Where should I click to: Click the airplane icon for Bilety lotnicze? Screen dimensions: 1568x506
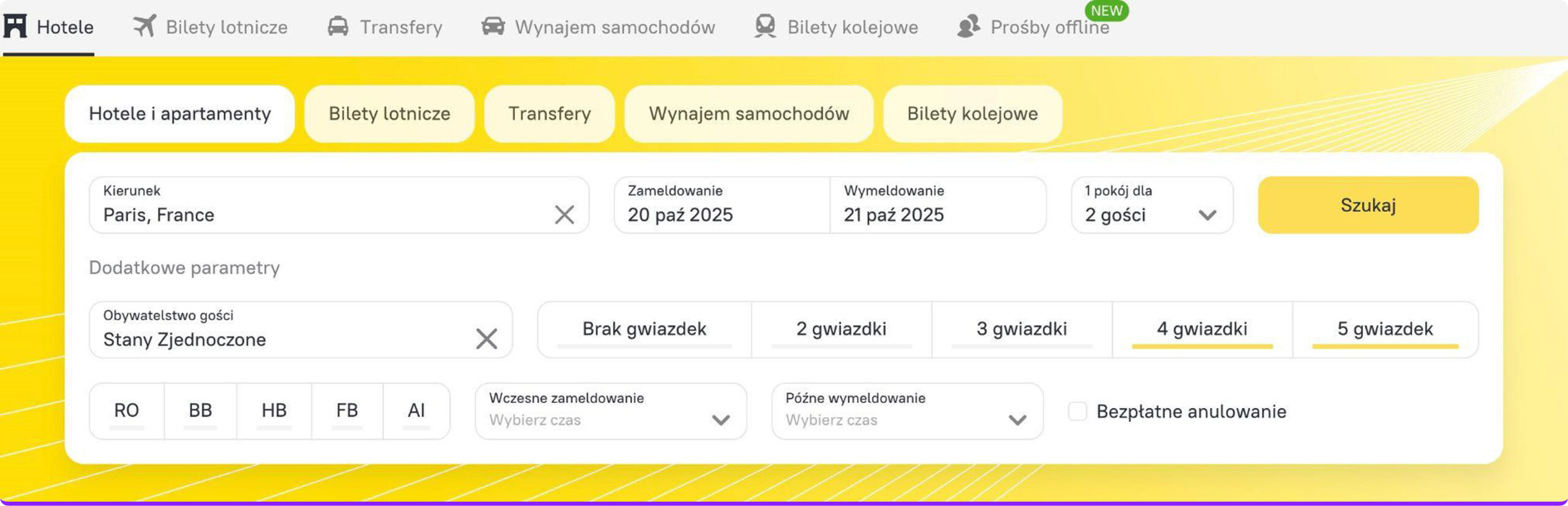(x=145, y=26)
